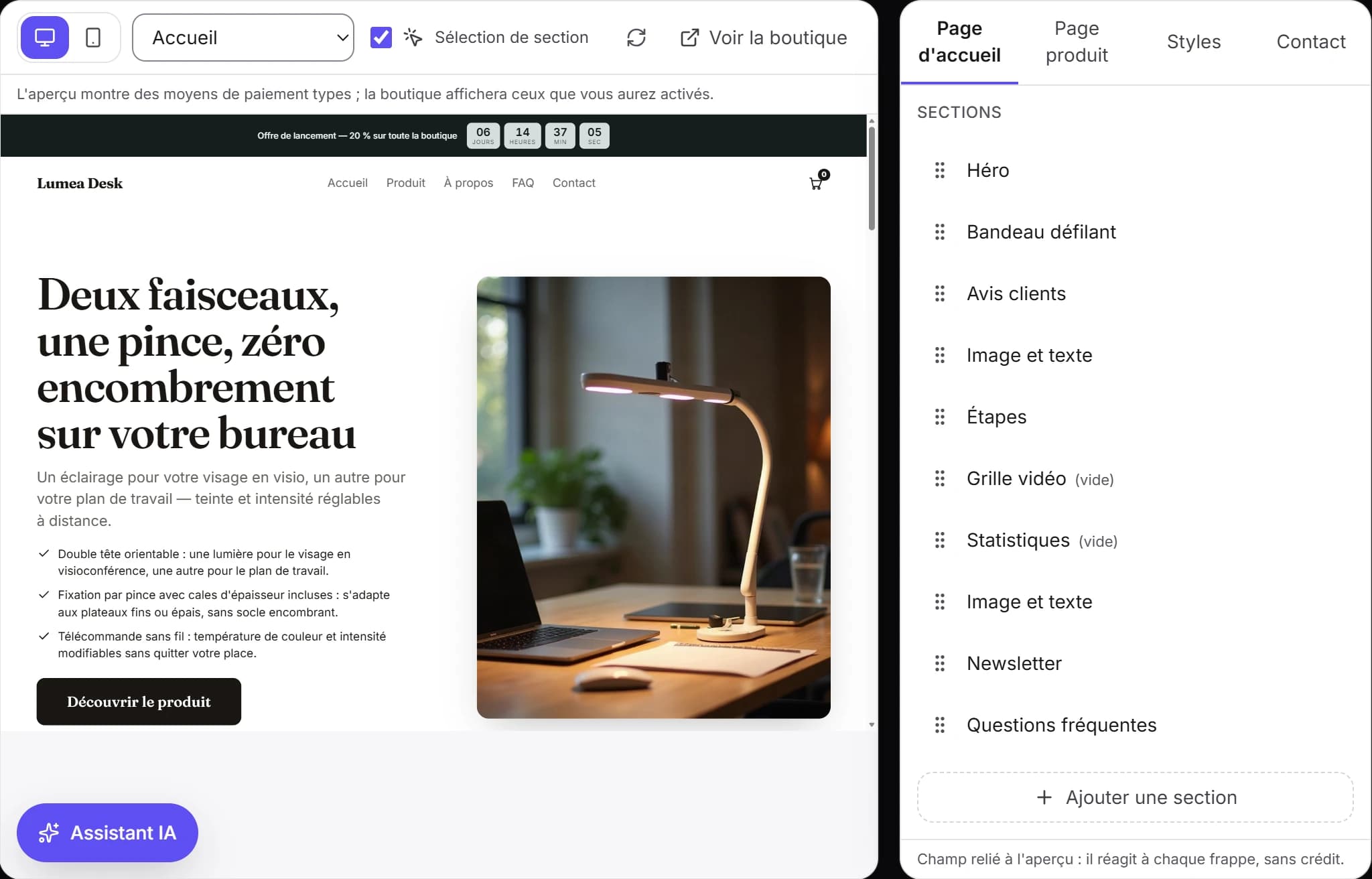Click the Télécommande sans fil bullet text
The image size is (1372, 879).
222,645
